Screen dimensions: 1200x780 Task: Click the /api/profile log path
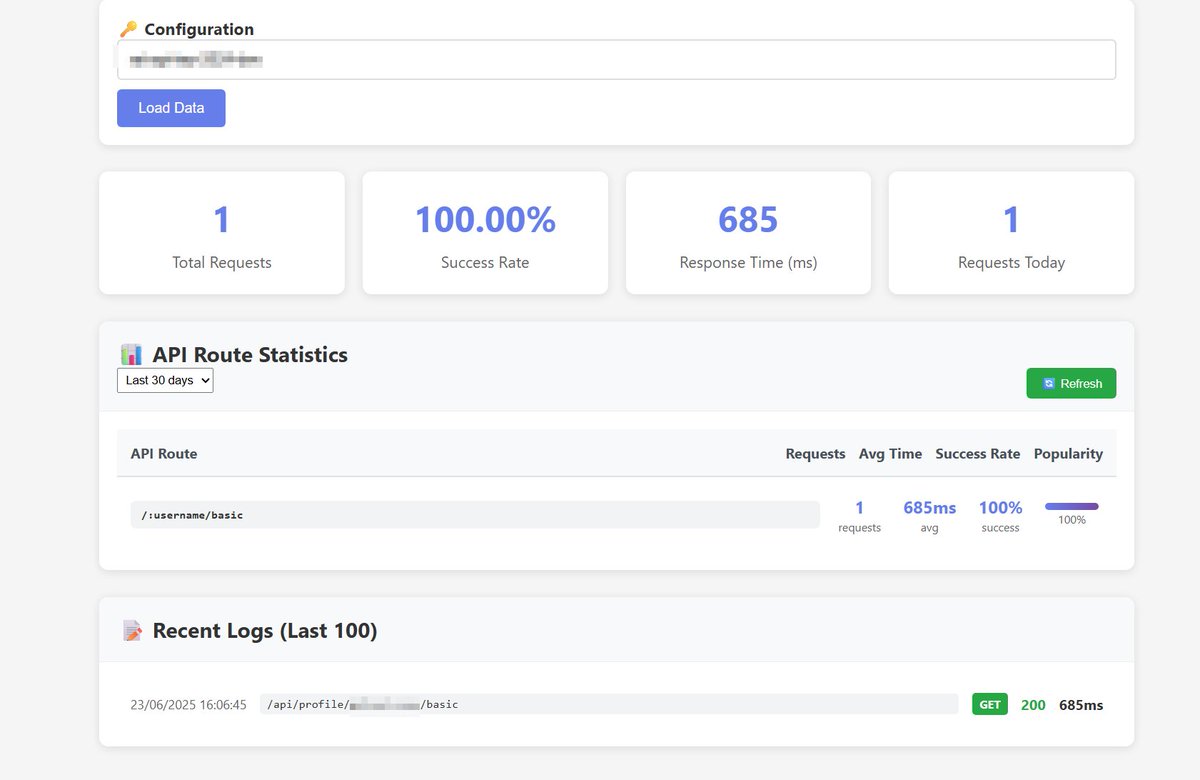pos(609,704)
